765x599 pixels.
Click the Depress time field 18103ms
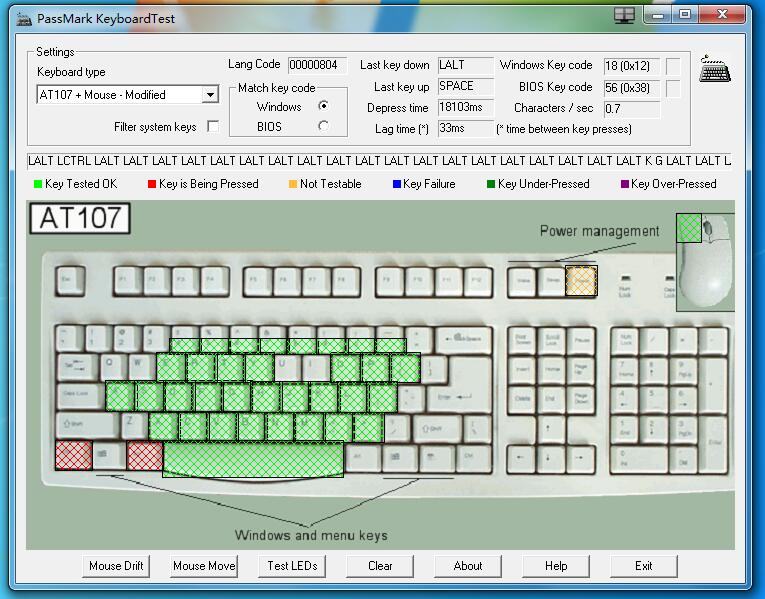[x=466, y=107]
